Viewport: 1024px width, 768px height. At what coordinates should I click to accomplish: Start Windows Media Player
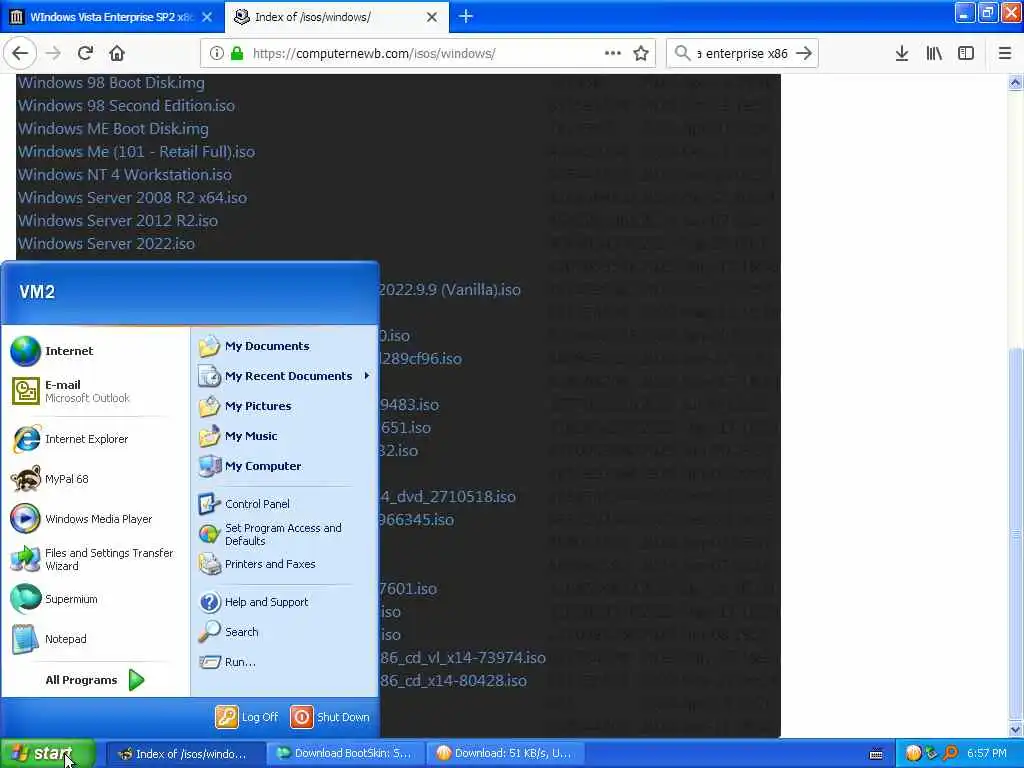pos(95,519)
